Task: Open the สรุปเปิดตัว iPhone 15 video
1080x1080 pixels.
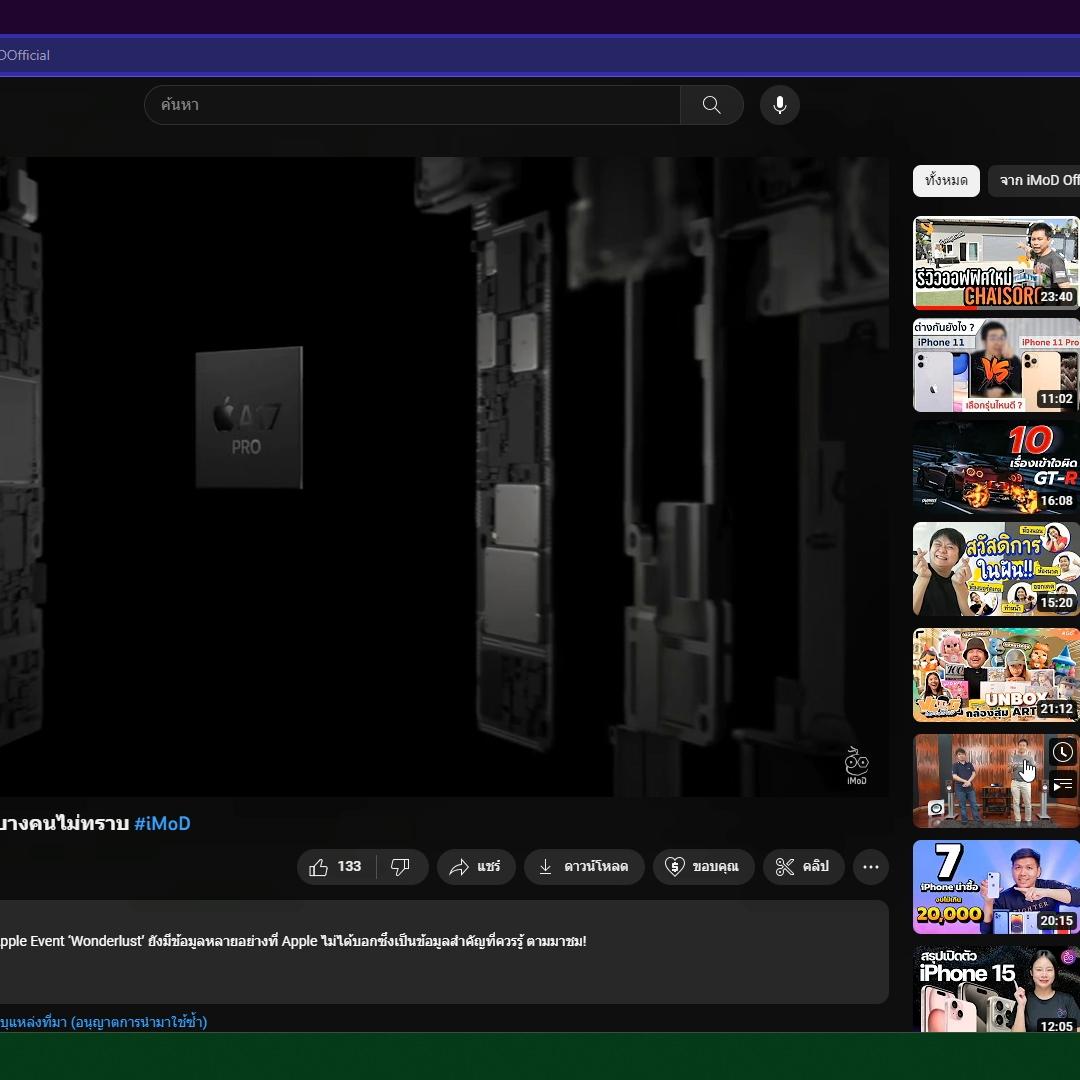Action: 996,989
